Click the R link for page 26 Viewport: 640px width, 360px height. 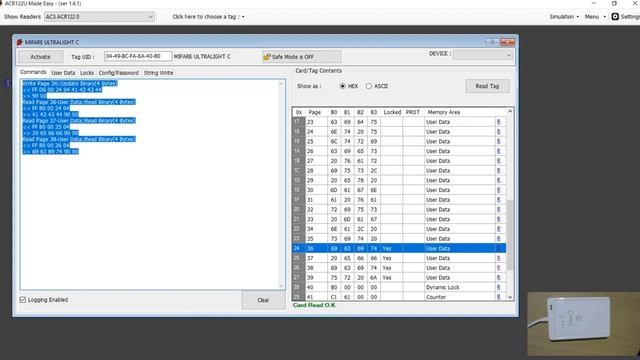498,151
